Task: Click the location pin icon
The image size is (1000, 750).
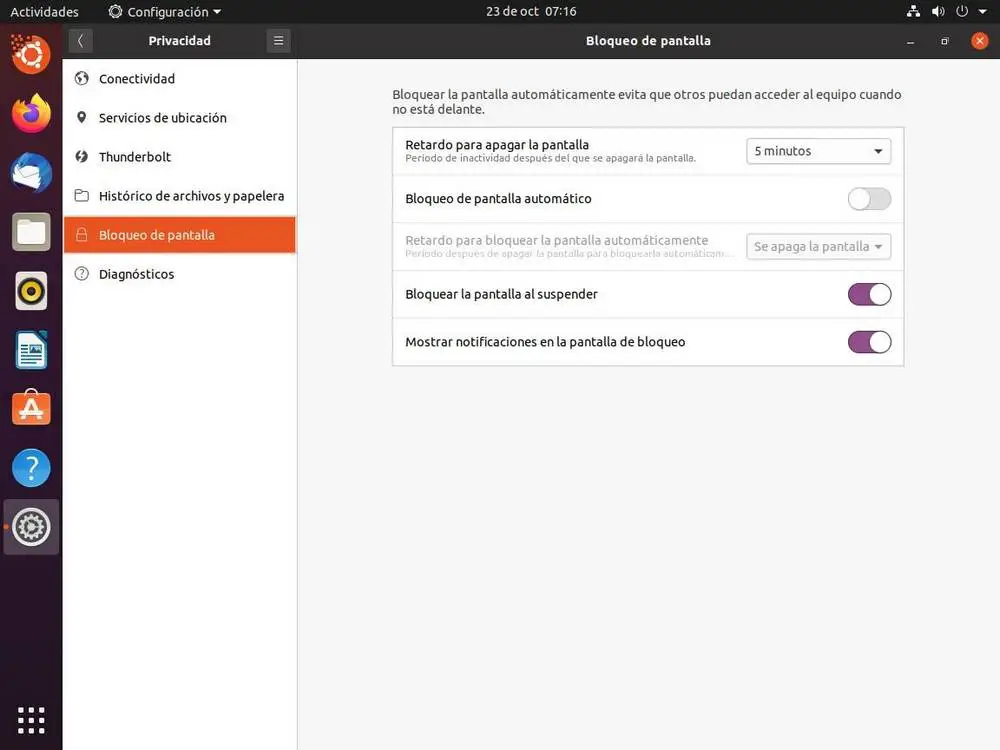Action: pos(82,117)
